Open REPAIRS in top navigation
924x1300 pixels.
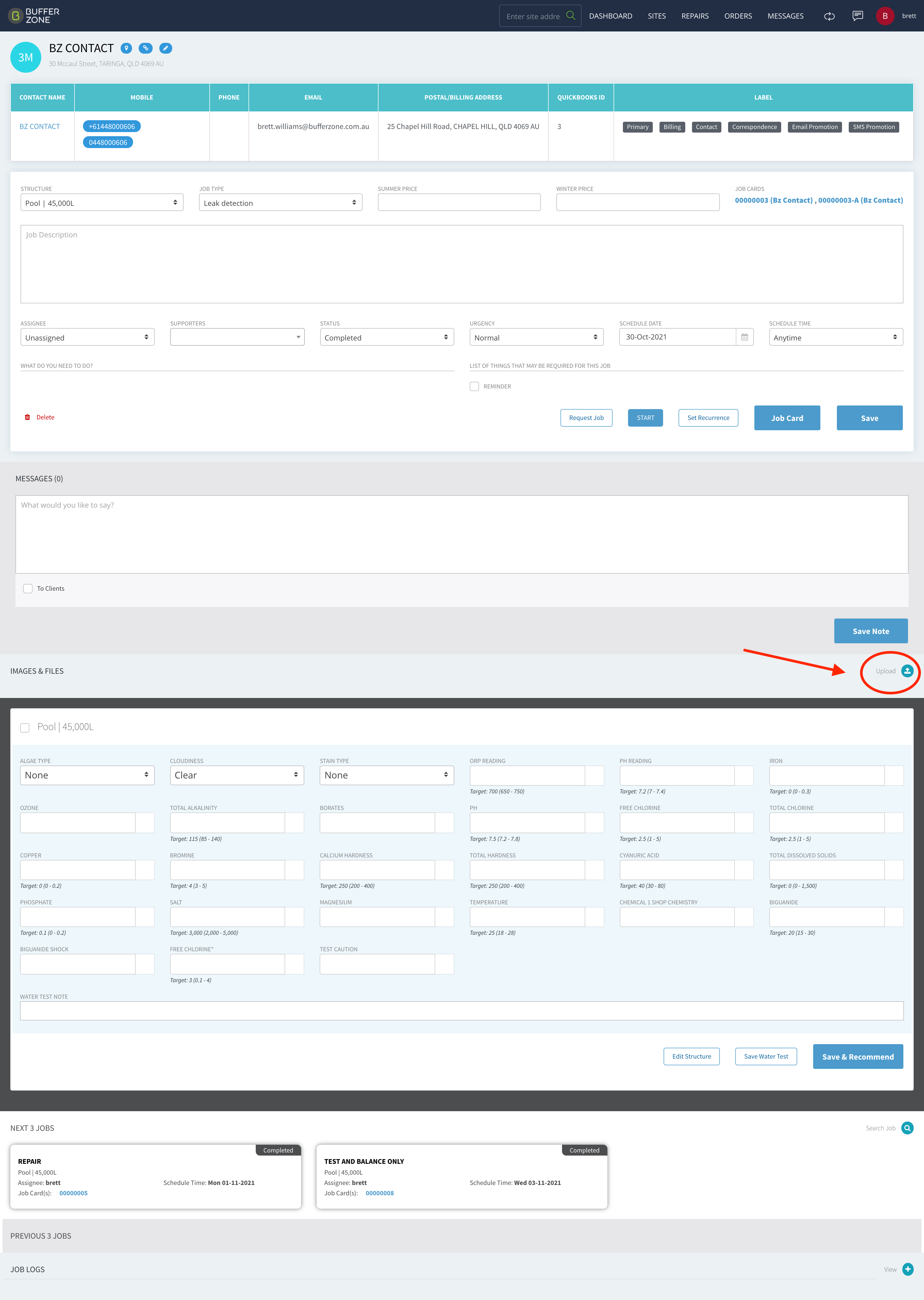(695, 16)
